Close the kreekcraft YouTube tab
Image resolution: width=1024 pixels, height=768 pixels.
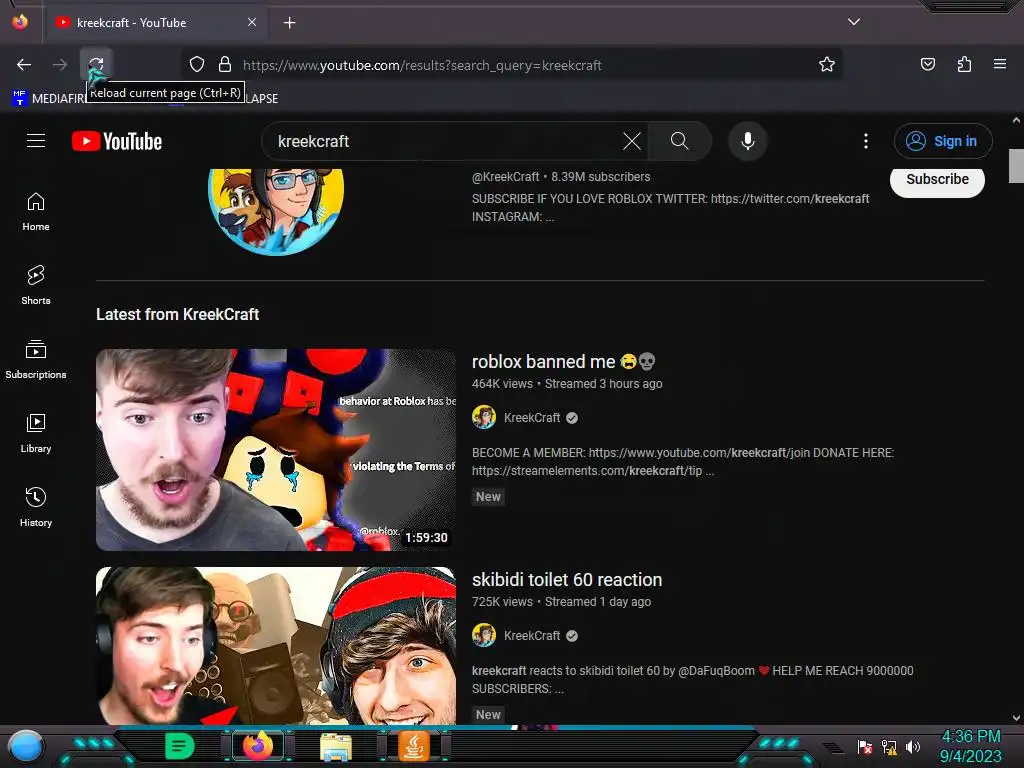coord(252,22)
